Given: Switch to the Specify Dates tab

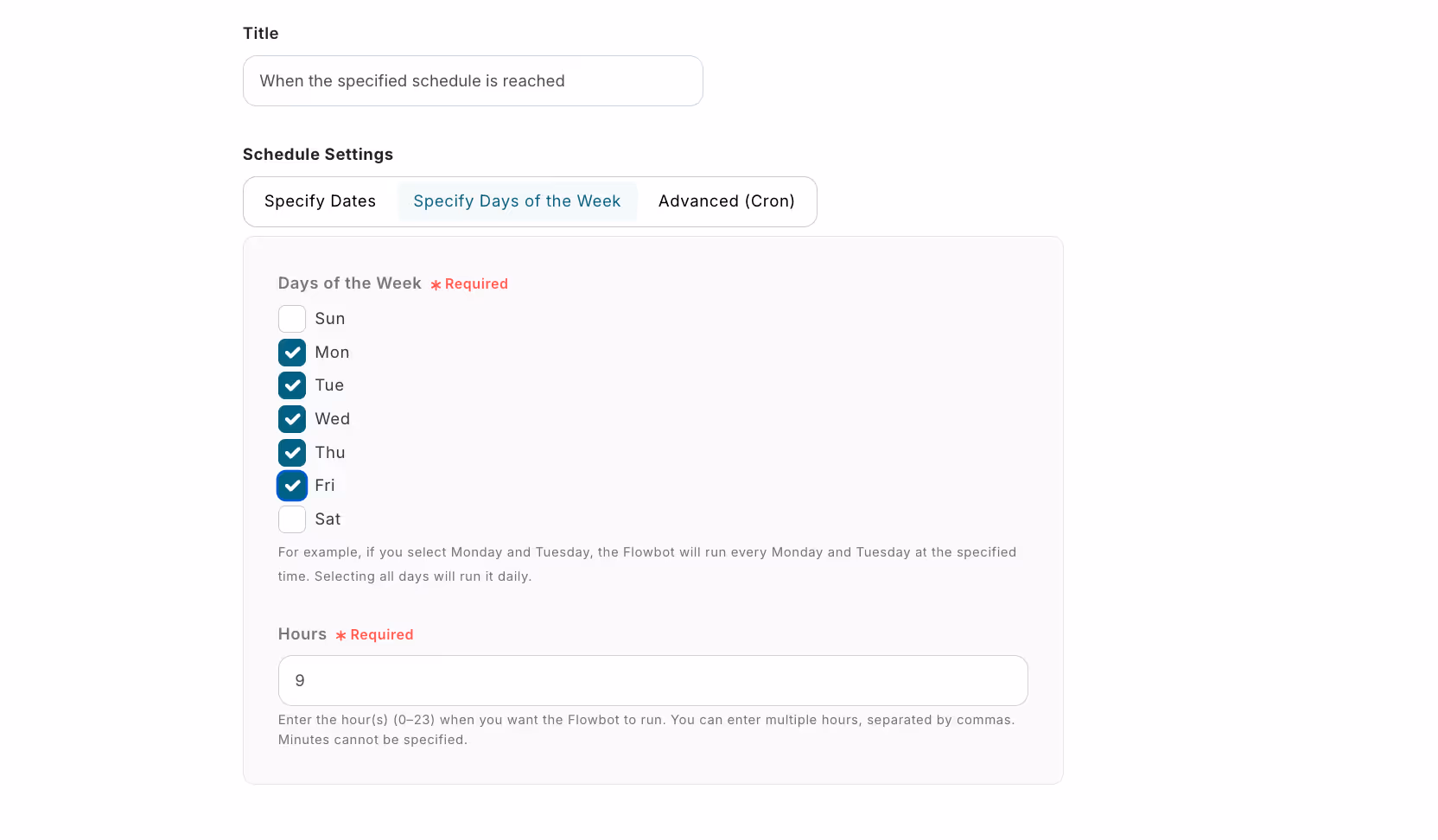Looking at the screenshot, I should coord(320,201).
